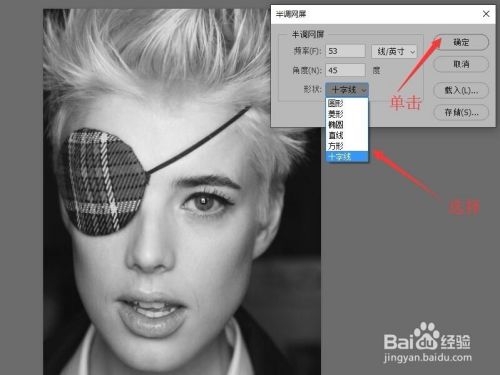Choose 椭圆 from the shape list
The image size is (500, 375).
pyautogui.click(x=347, y=125)
